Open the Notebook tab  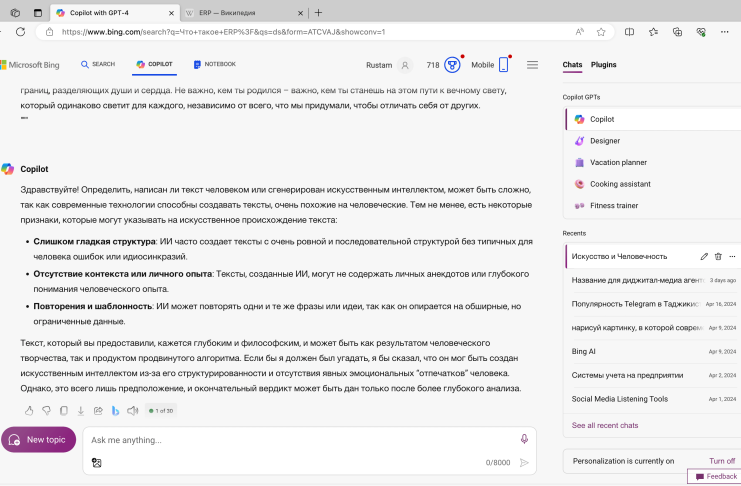coord(215,64)
